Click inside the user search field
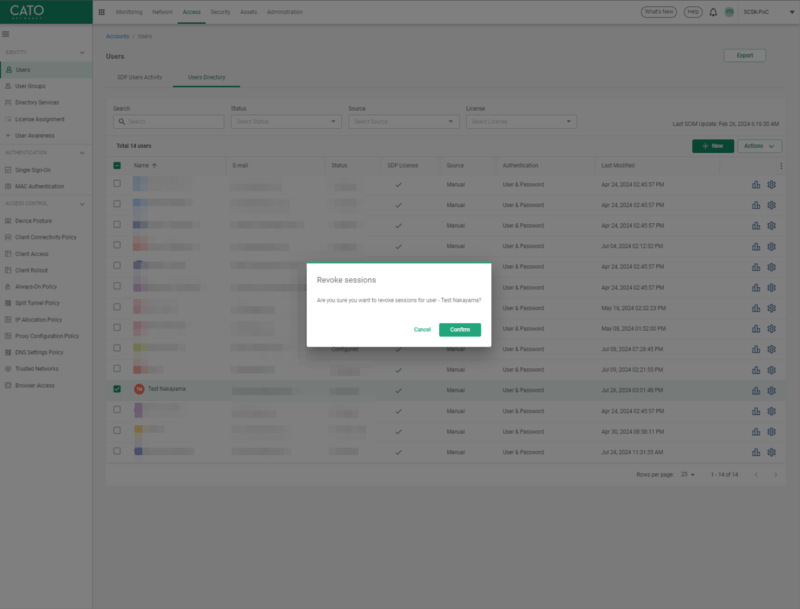Image resolution: width=800 pixels, height=609 pixels. [x=168, y=121]
